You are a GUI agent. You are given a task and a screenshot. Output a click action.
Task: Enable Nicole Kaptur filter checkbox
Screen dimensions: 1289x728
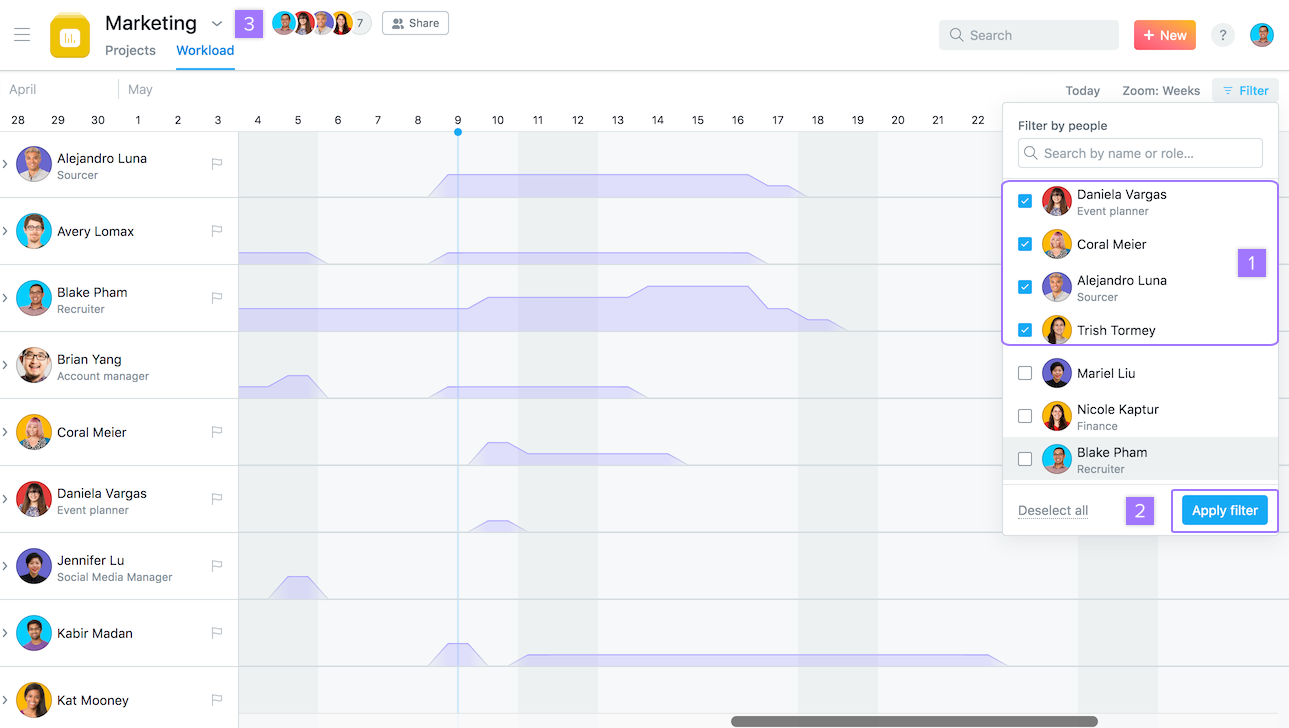pos(1025,416)
